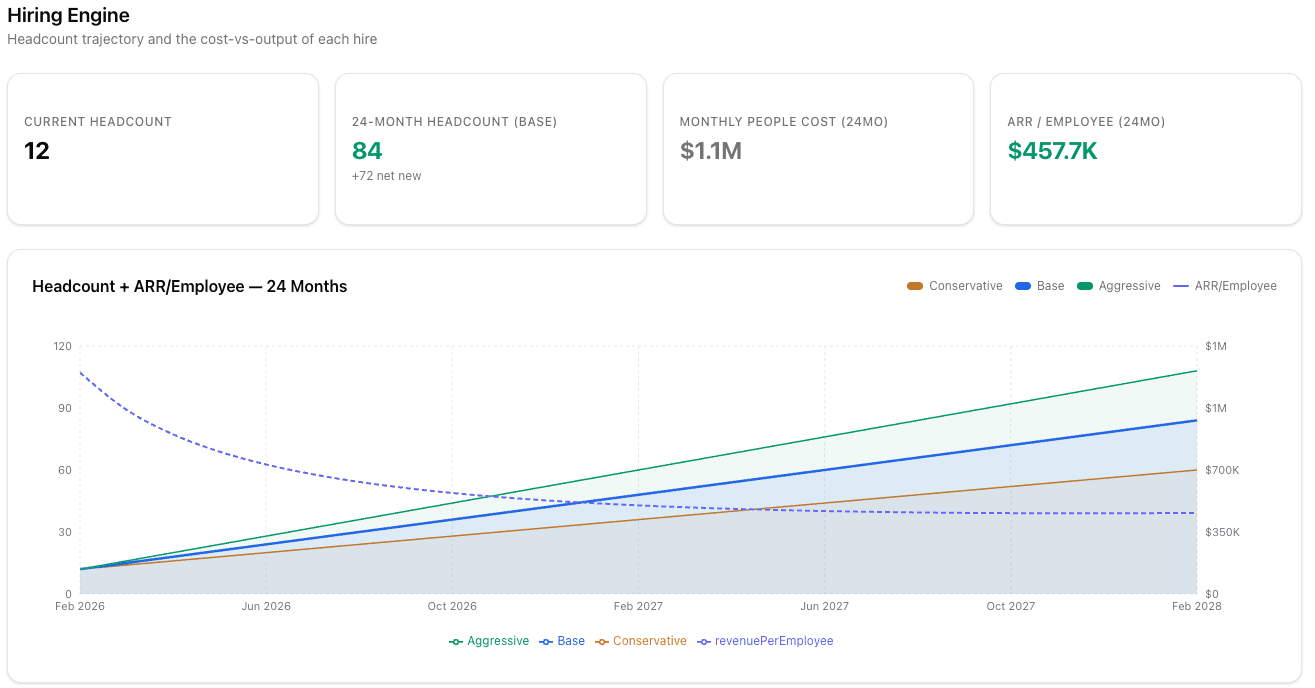The image size is (1315, 688).
Task: Click the revenuePerEmployee marker in bottom legend
Action: pos(704,641)
